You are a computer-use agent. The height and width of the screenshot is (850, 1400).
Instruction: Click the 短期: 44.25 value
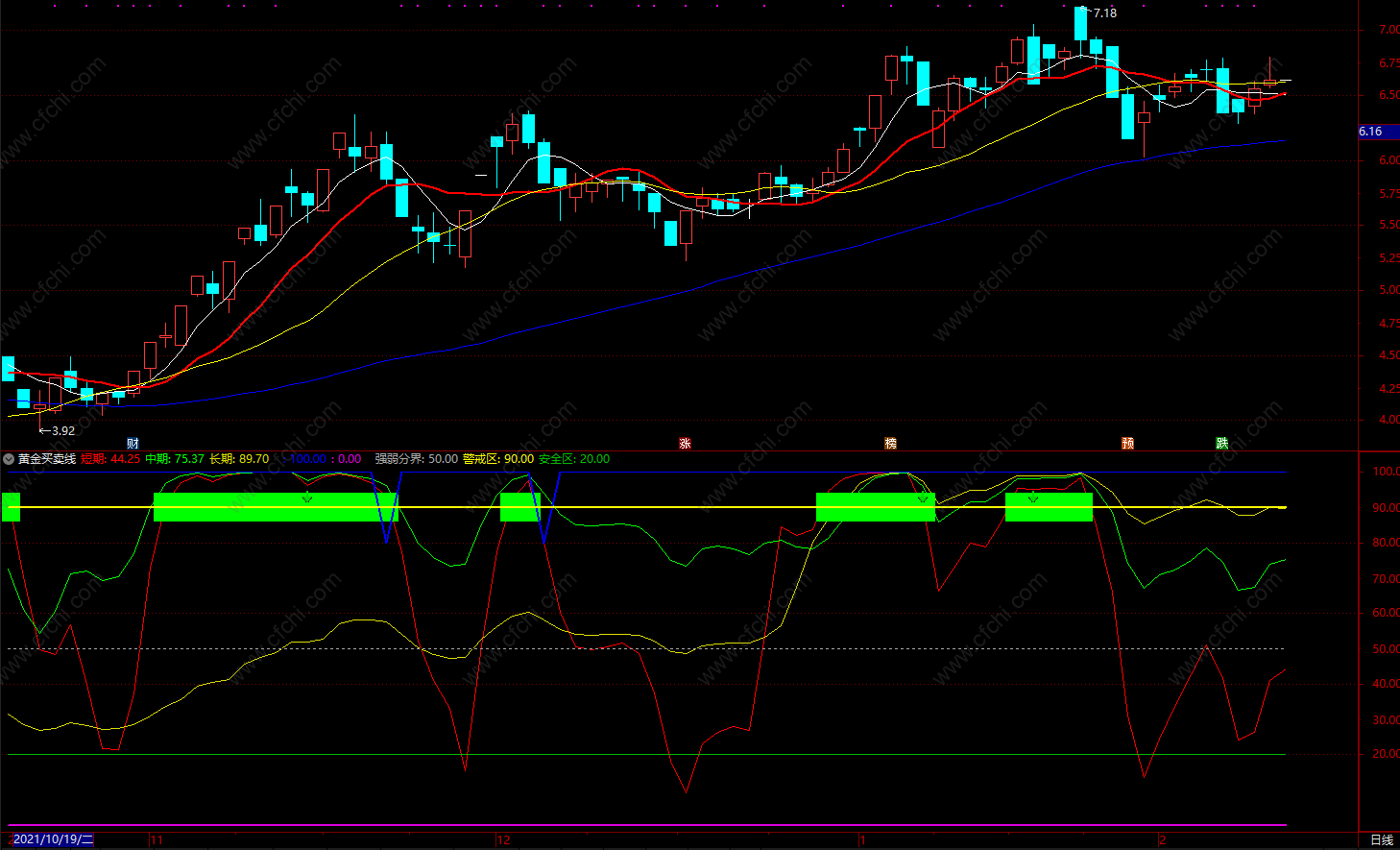110,459
